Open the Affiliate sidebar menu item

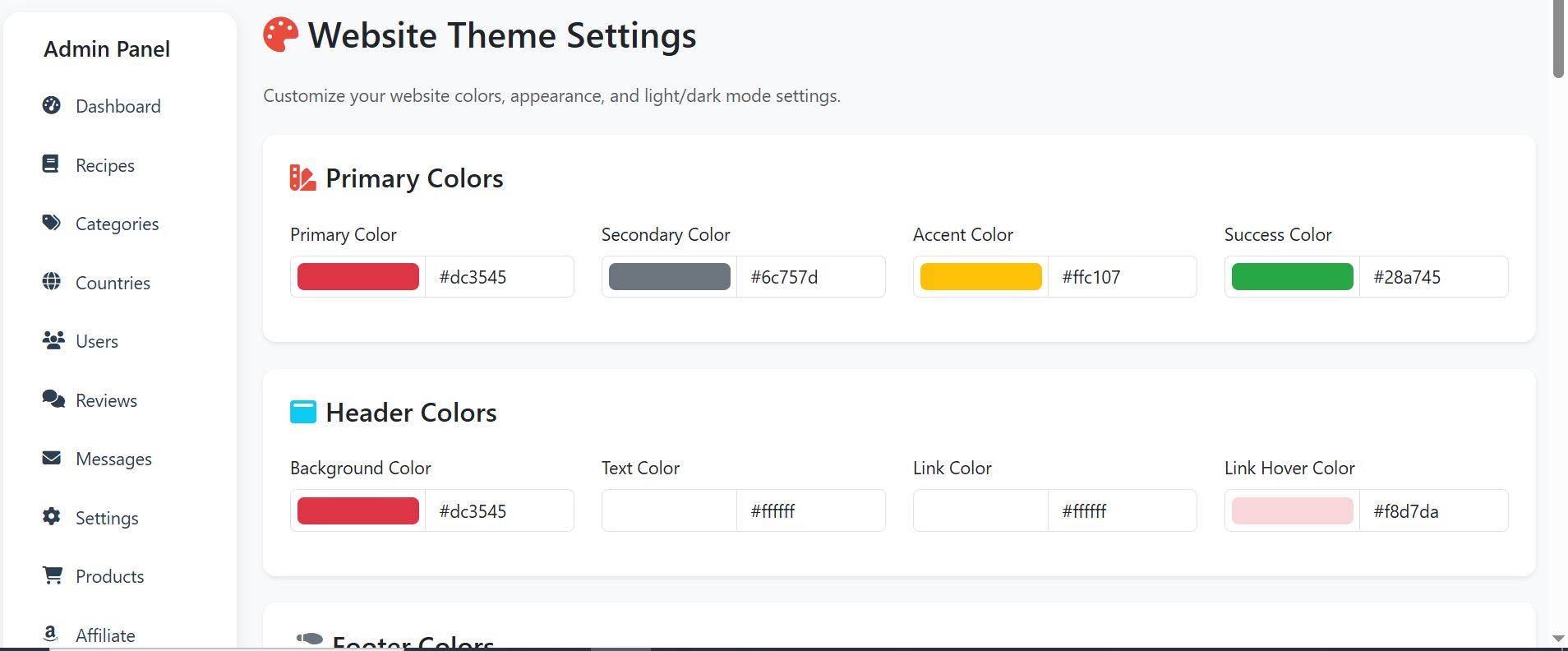(x=104, y=635)
